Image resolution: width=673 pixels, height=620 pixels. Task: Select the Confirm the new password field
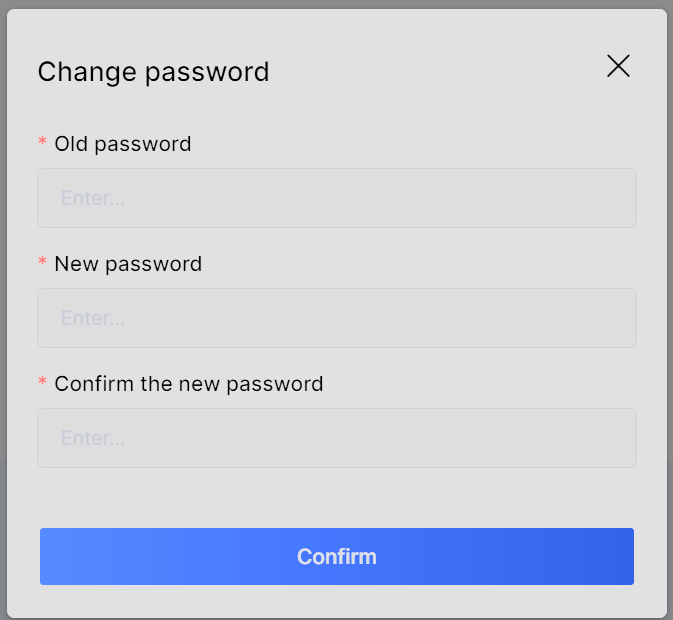[336, 438]
